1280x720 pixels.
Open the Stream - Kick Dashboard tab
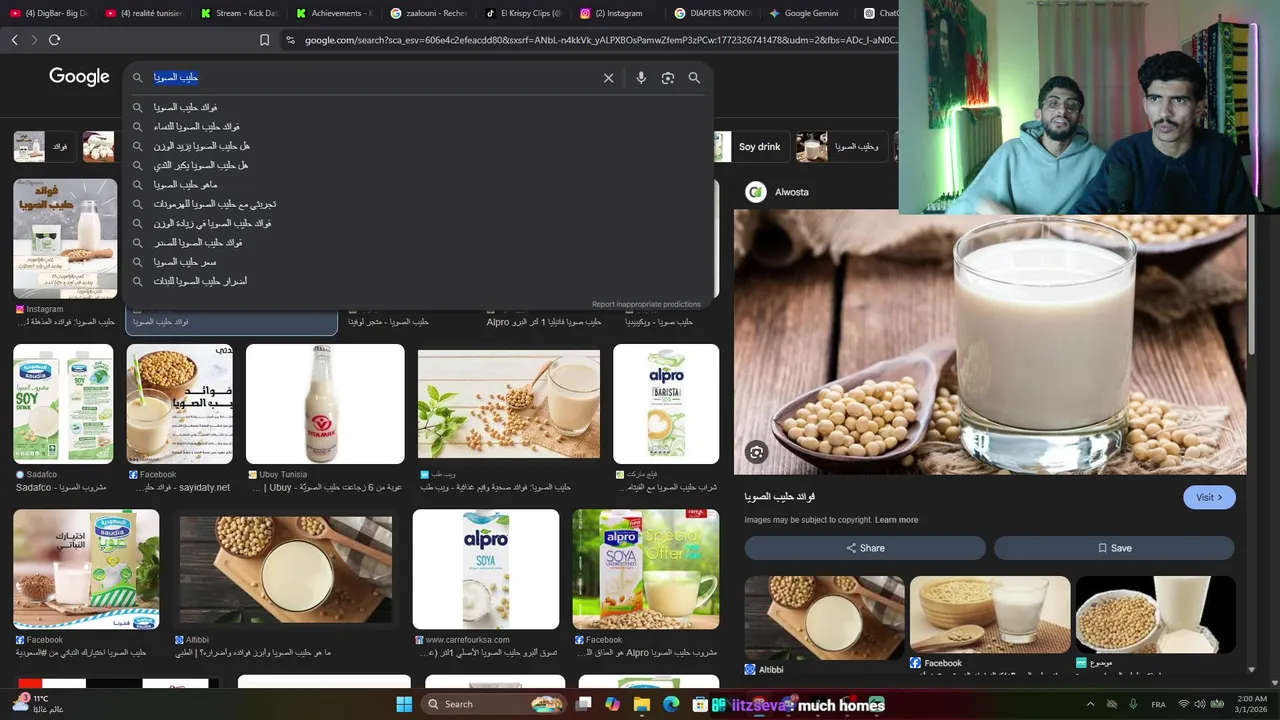pyautogui.click(x=238, y=13)
